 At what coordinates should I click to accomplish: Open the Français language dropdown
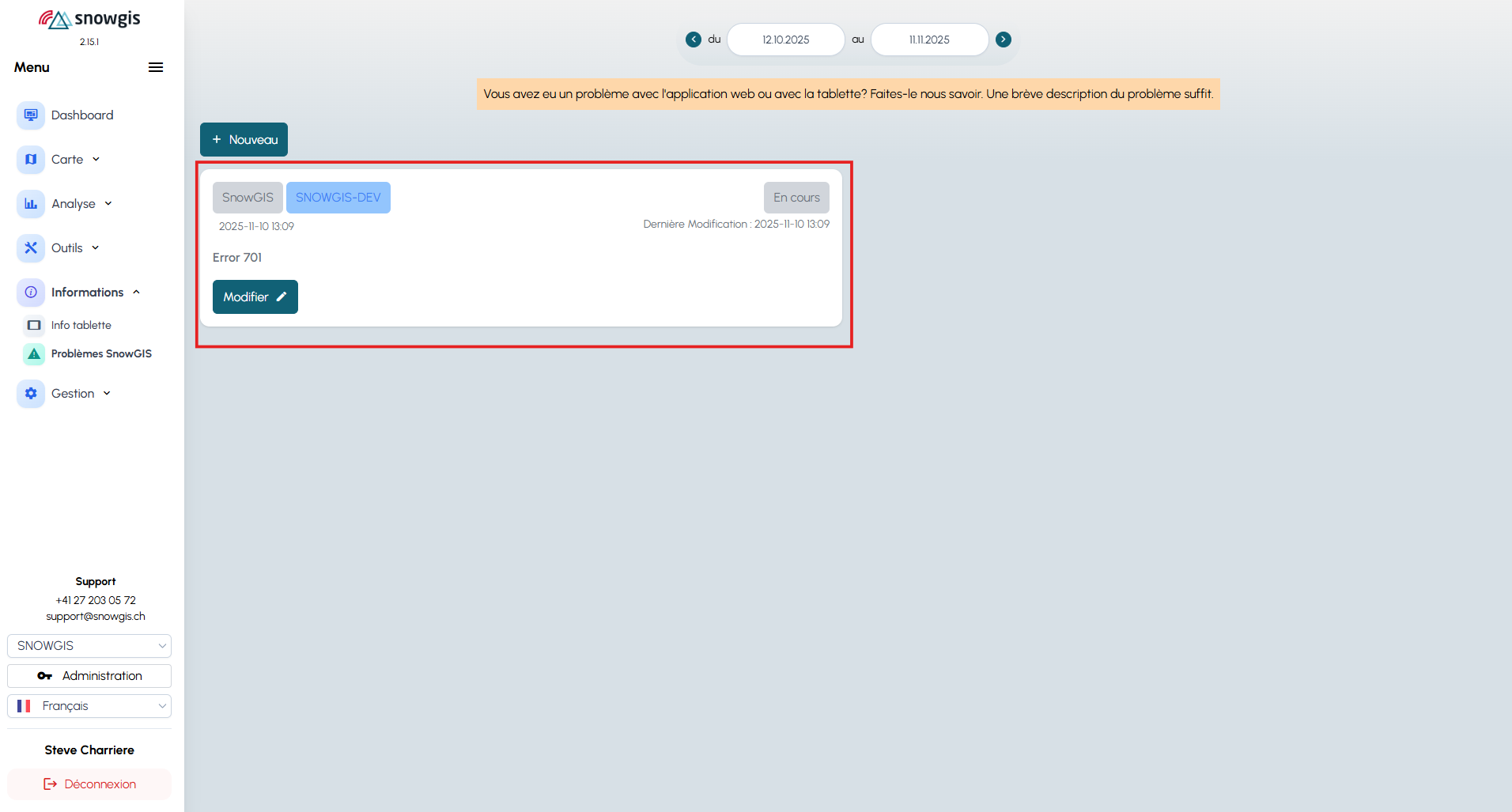pos(89,706)
